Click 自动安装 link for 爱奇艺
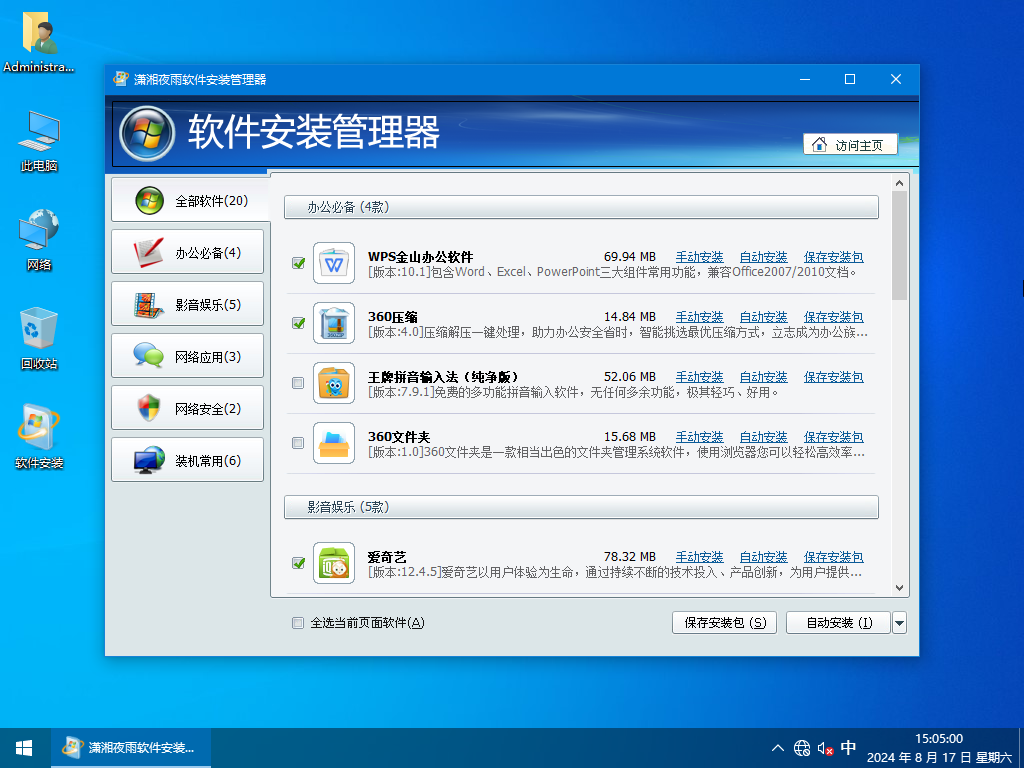This screenshot has height=768, width=1024. (763, 557)
